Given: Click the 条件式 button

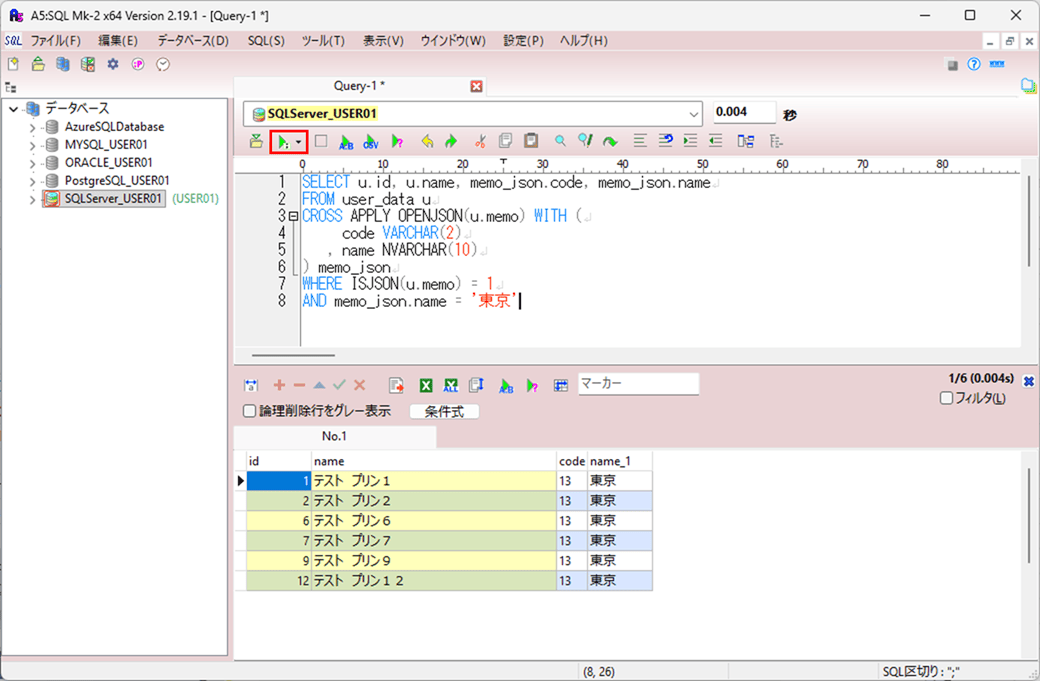Looking at the screenshot, I should click(444, 411).
